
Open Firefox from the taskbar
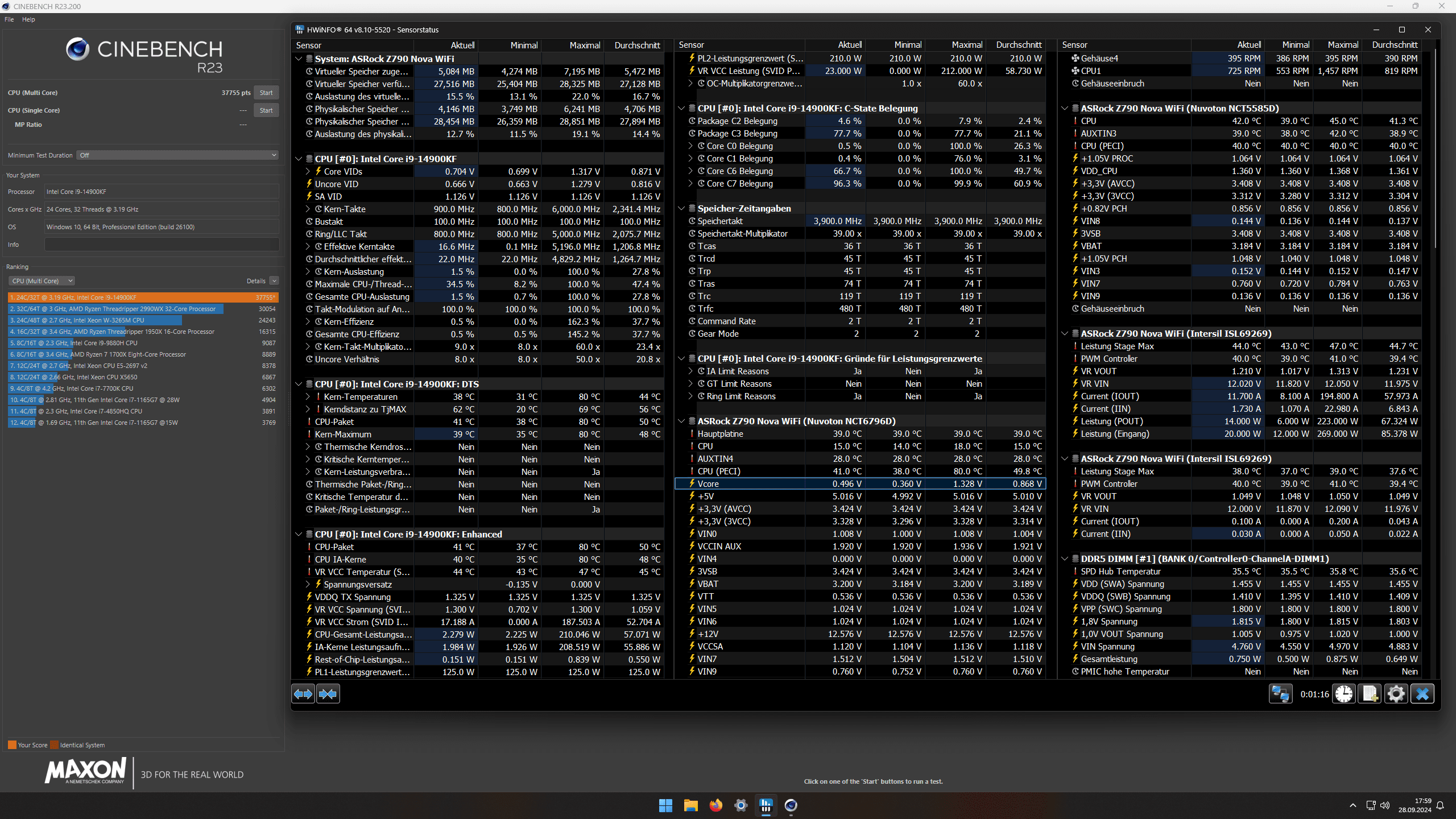click(715, 805)
